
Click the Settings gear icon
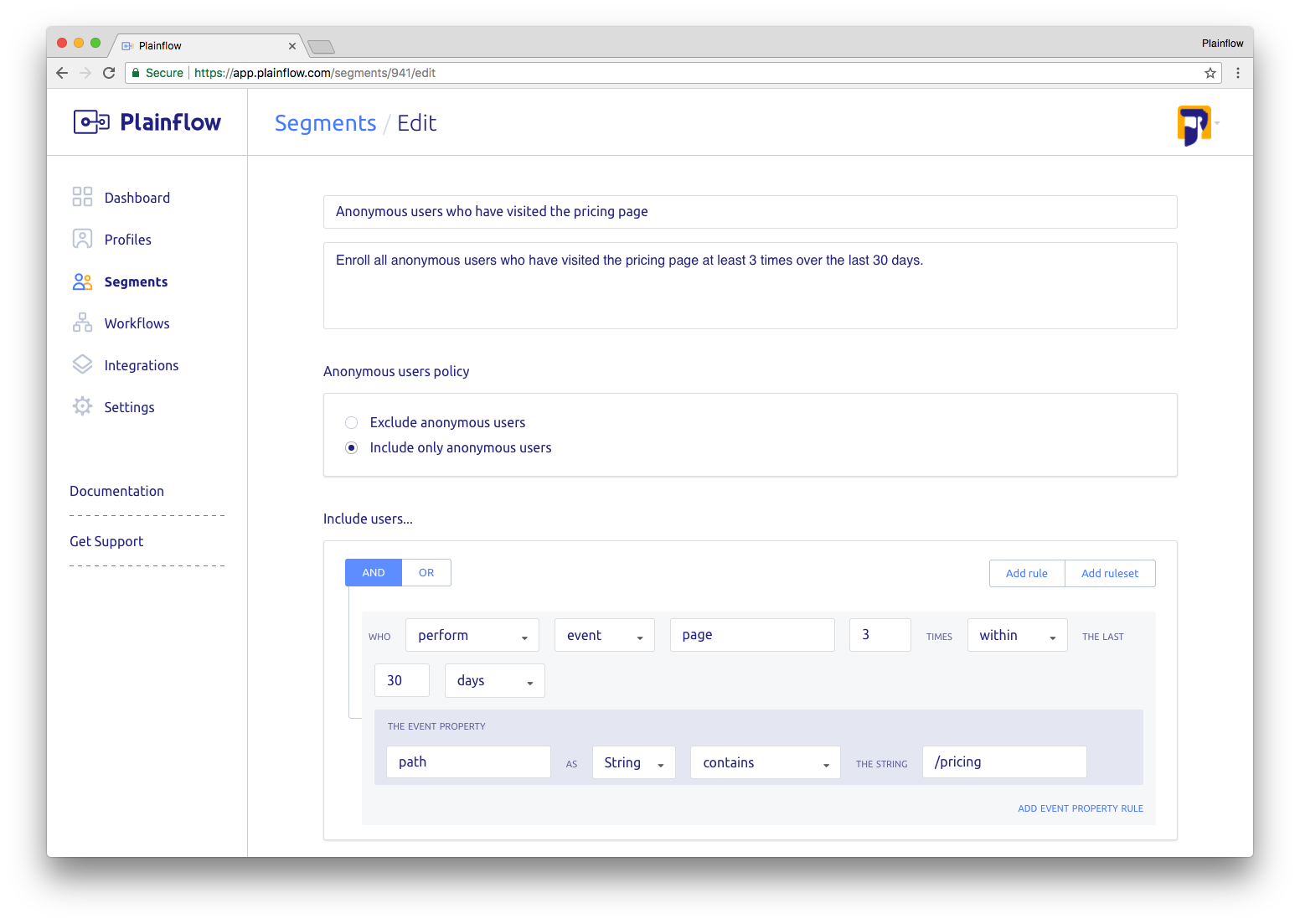click(82, 406)
